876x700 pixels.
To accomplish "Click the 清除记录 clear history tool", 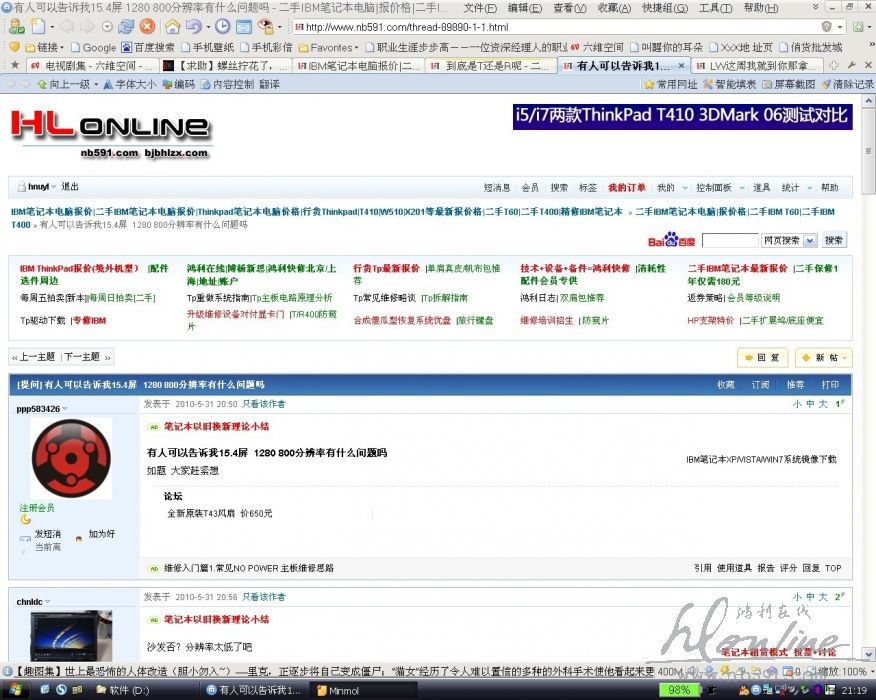I will [x=847, y=85].
